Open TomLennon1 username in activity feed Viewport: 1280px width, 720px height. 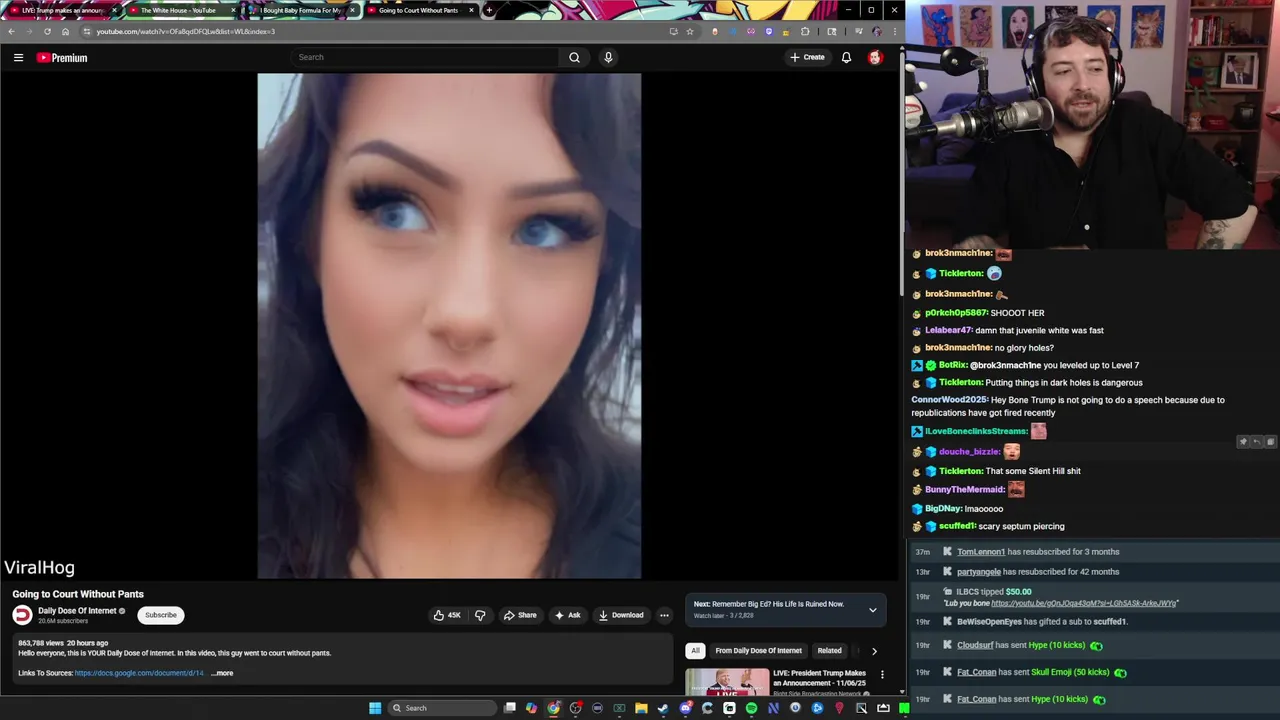981,552
